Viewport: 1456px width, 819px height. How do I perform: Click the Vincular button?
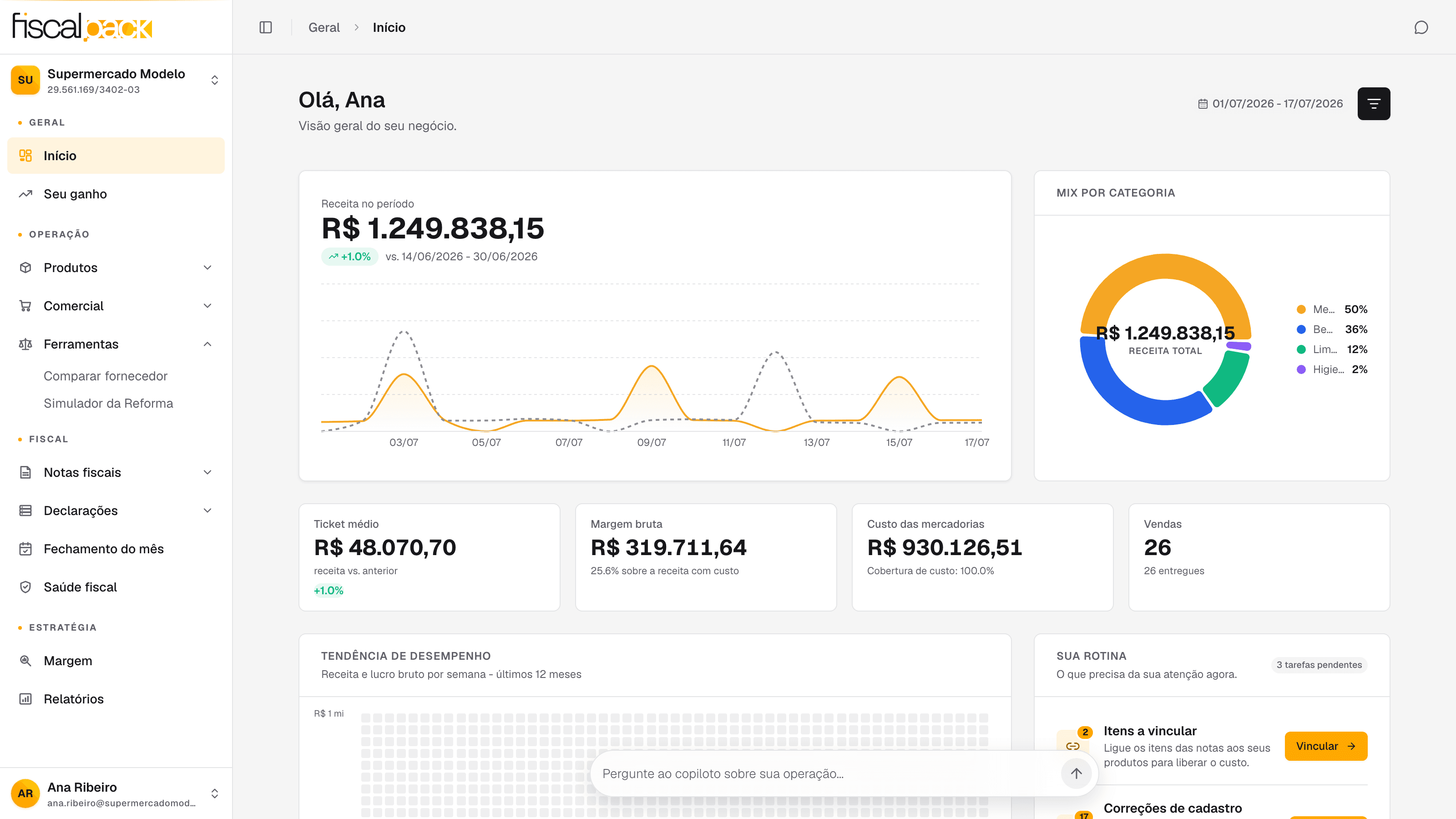click(x=1325, y=746)
